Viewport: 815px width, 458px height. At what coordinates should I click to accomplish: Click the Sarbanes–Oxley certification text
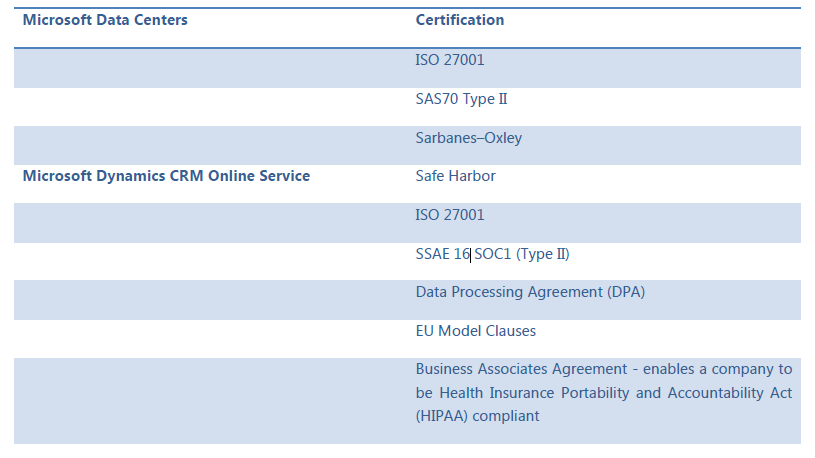click(468, 138)
